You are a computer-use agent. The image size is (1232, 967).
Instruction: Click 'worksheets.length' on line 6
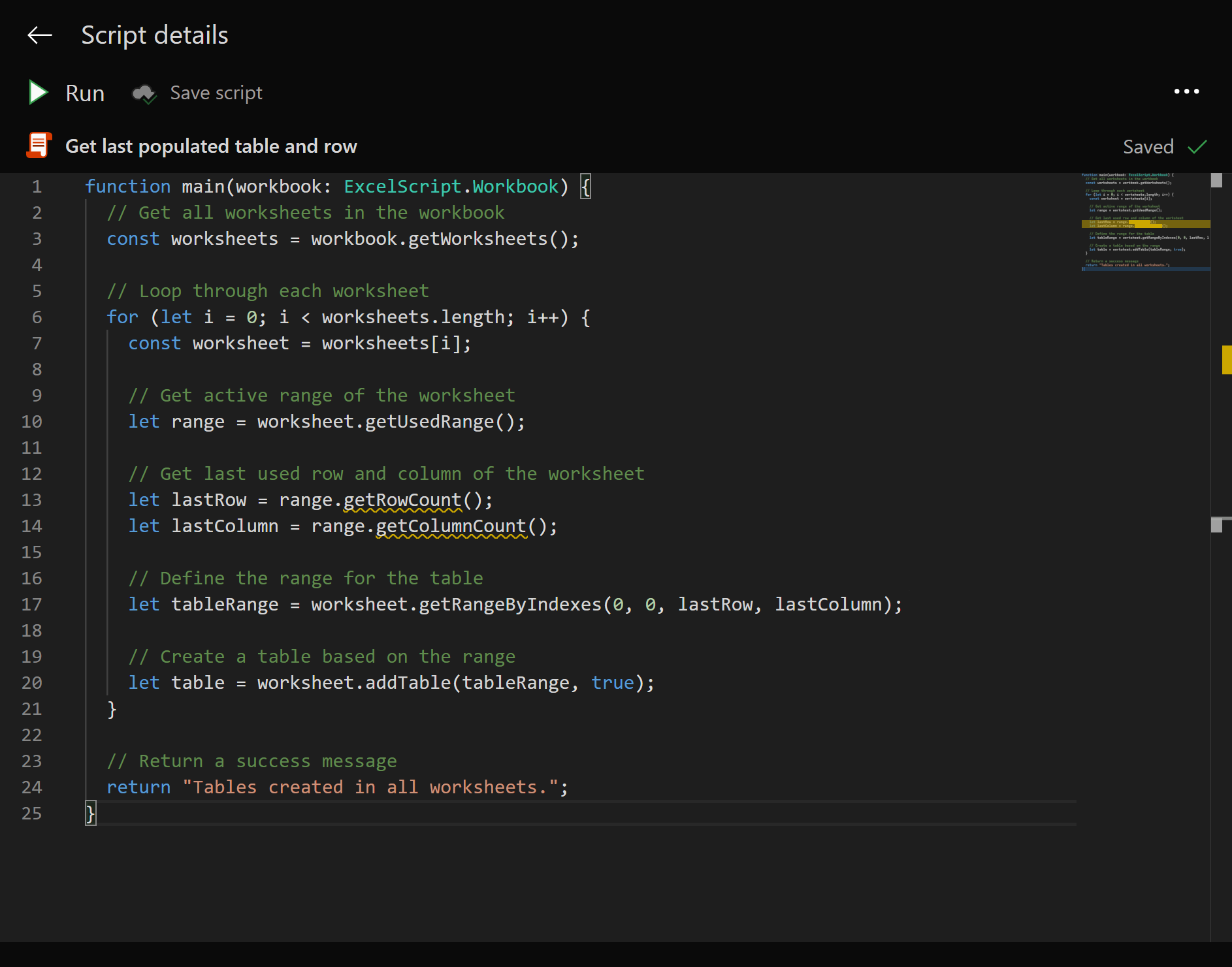point(413,317)
